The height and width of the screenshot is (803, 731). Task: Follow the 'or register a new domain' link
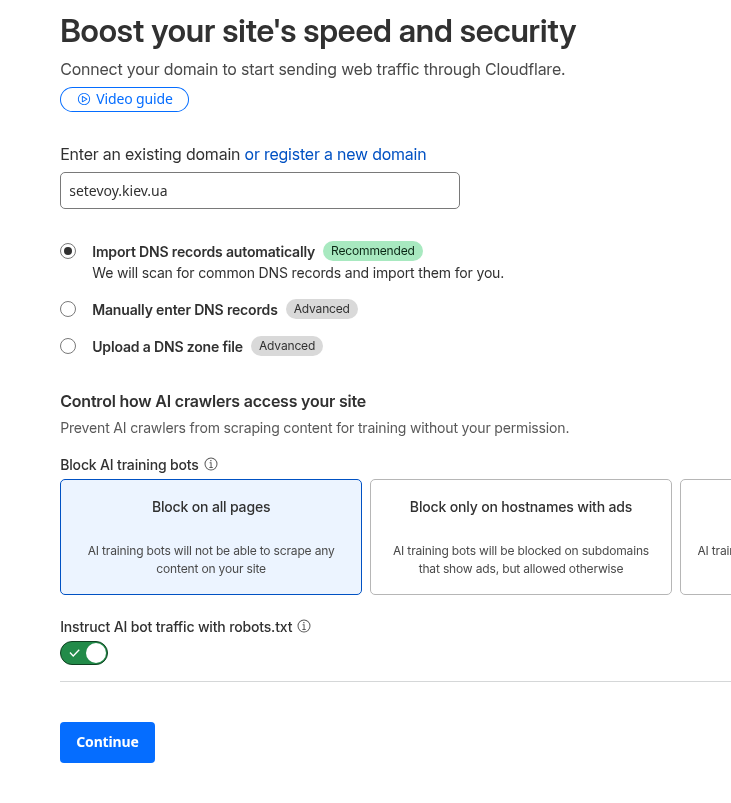[335, 154]
